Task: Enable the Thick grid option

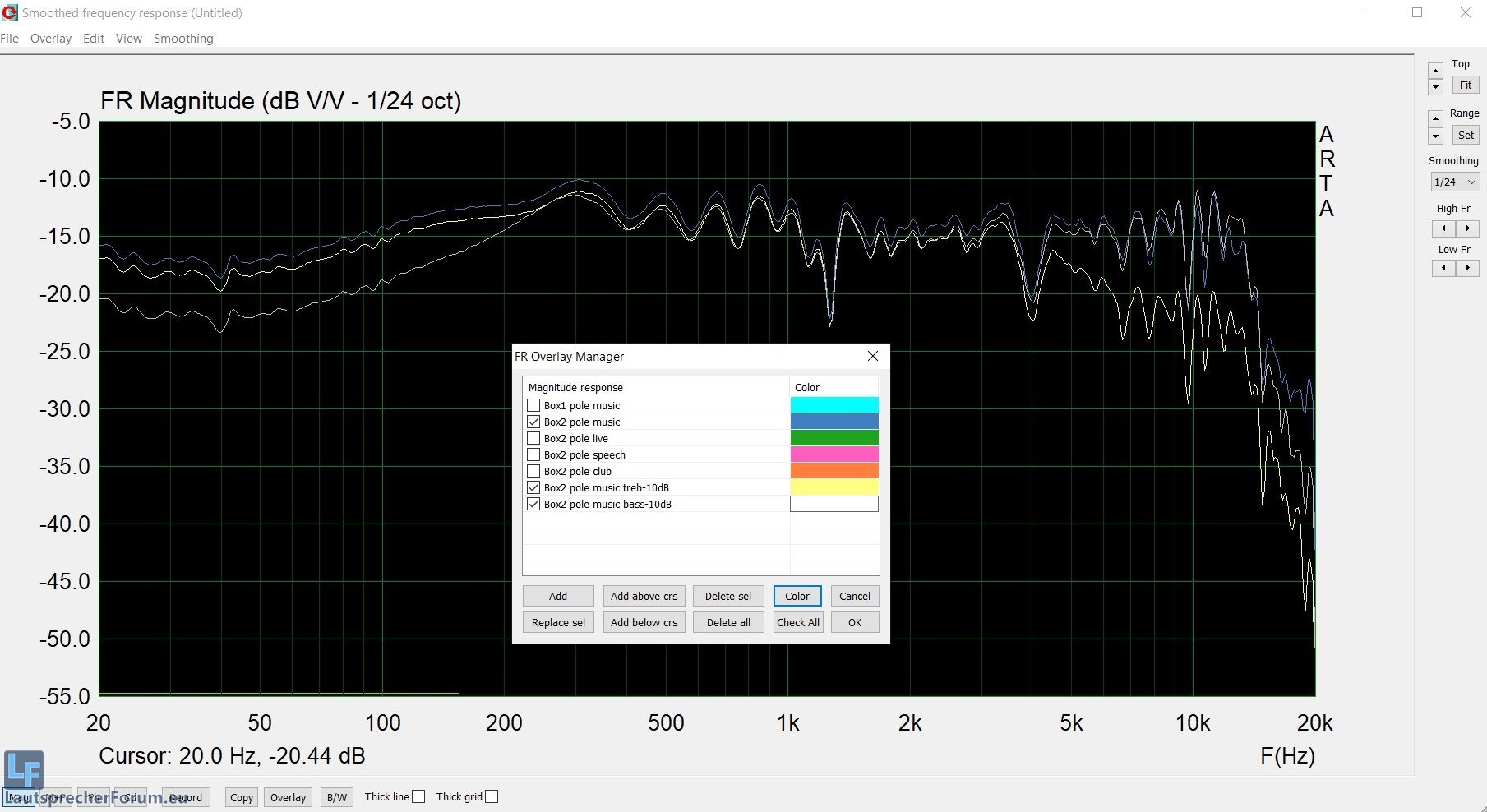Action: click(x=492, y=796)
